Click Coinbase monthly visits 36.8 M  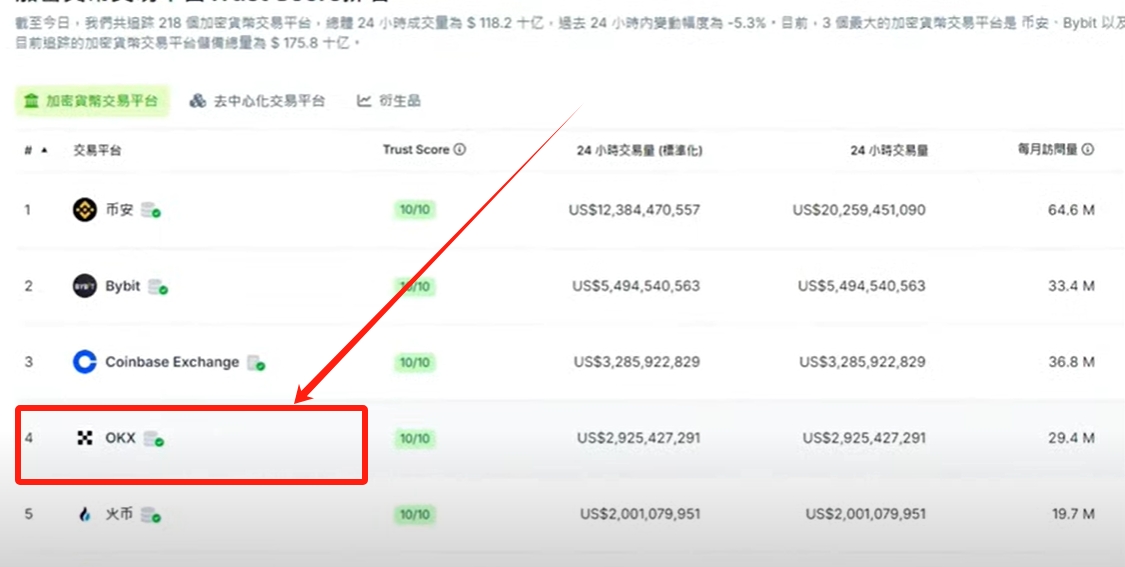(x=1071, y=362)
